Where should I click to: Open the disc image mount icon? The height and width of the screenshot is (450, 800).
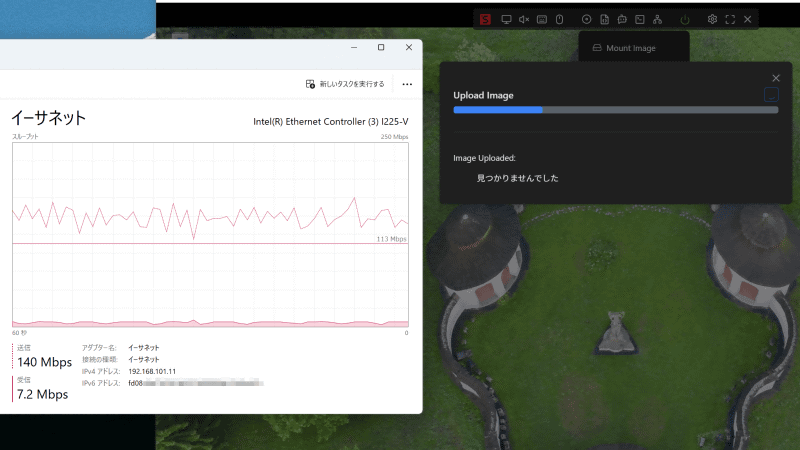[587, 19]
